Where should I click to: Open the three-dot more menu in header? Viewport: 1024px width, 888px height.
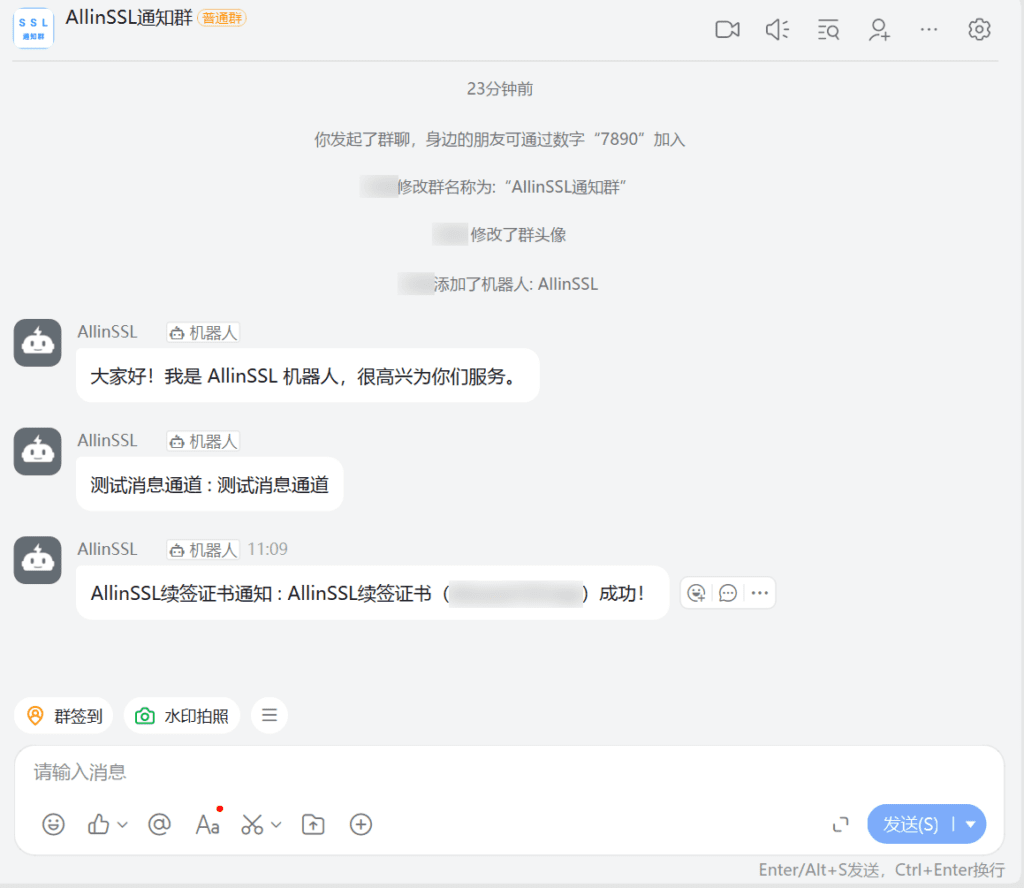(x=929, y=30)
